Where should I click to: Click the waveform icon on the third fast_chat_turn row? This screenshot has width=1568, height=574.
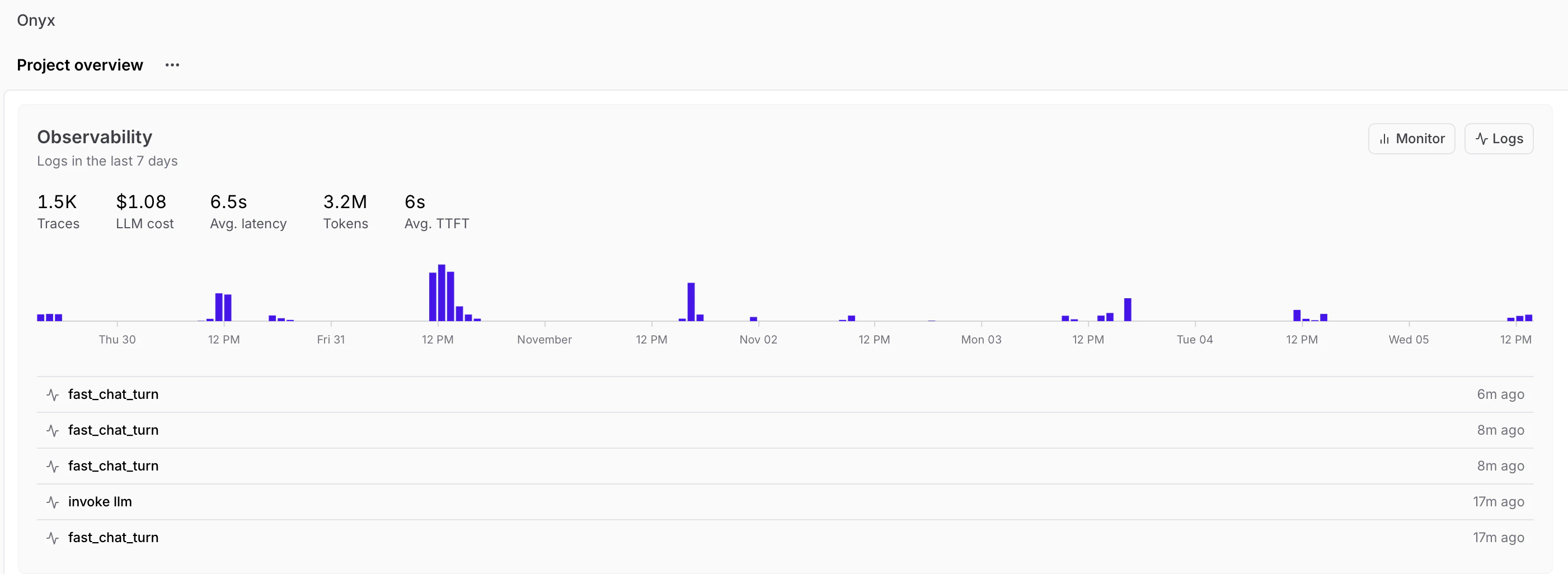tap(53, 466)
